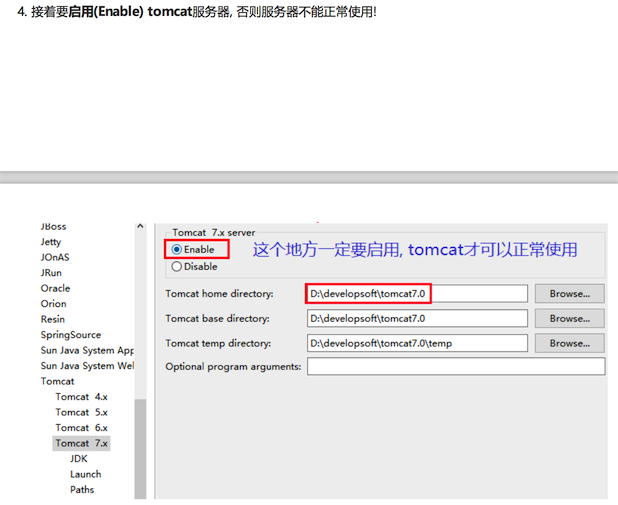The height and width of the screenshot is (505, 618).
Task: Open Tomcat 5.x server settings
Action: tap(82, 412)
